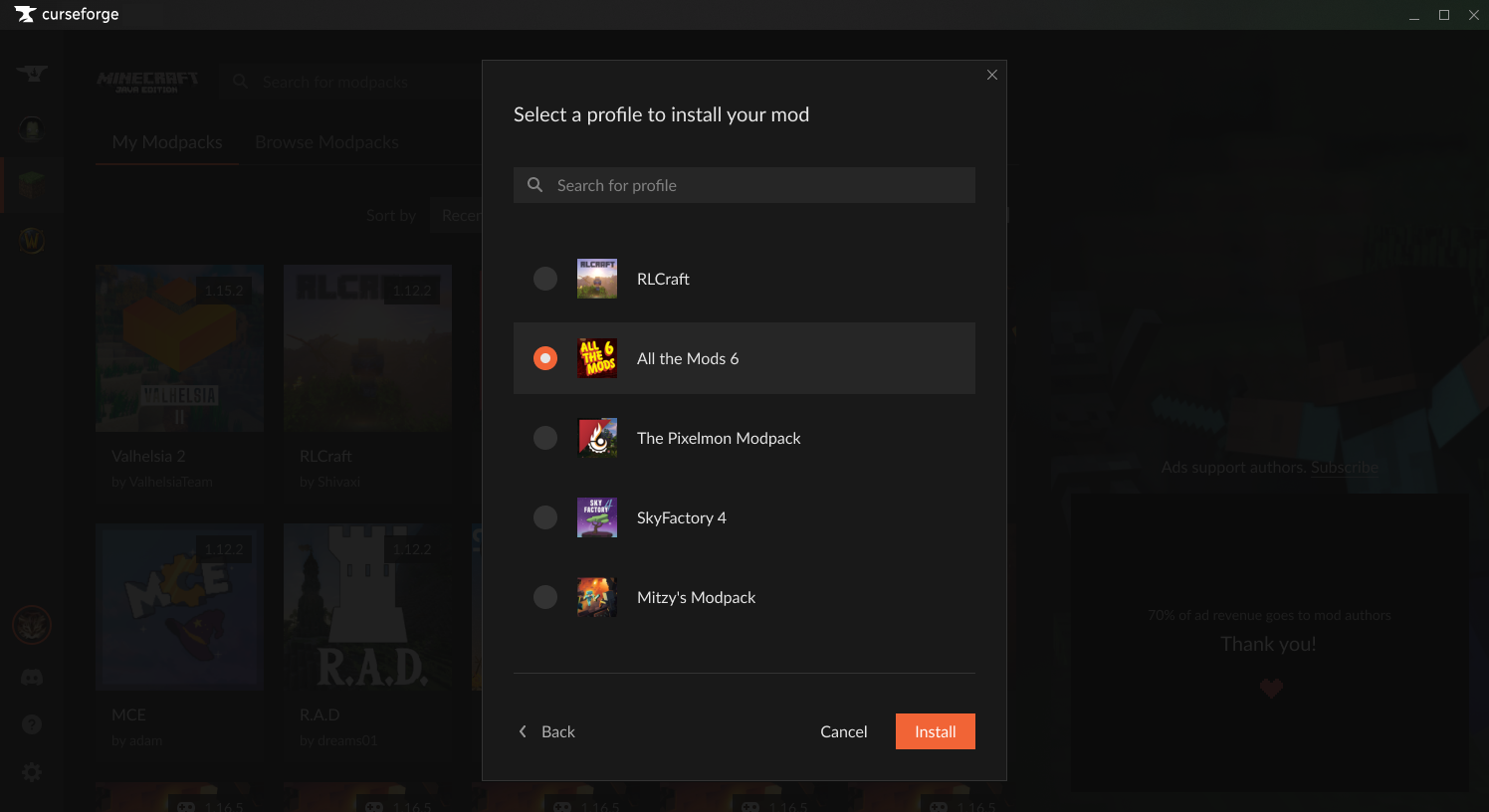Click The Pixelmon Modpack name text

[x=719, y=438]
